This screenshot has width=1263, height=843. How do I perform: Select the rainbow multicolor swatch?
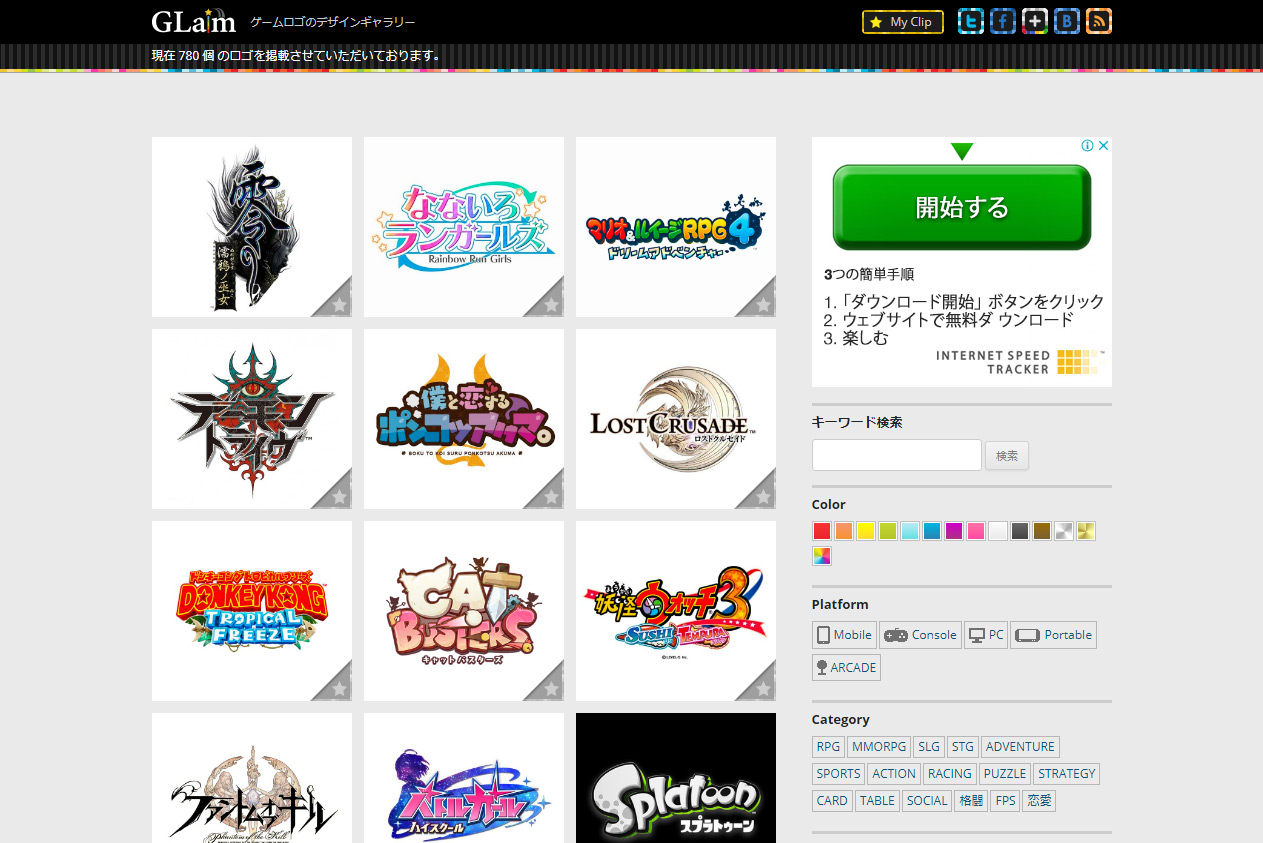point(822,555)
